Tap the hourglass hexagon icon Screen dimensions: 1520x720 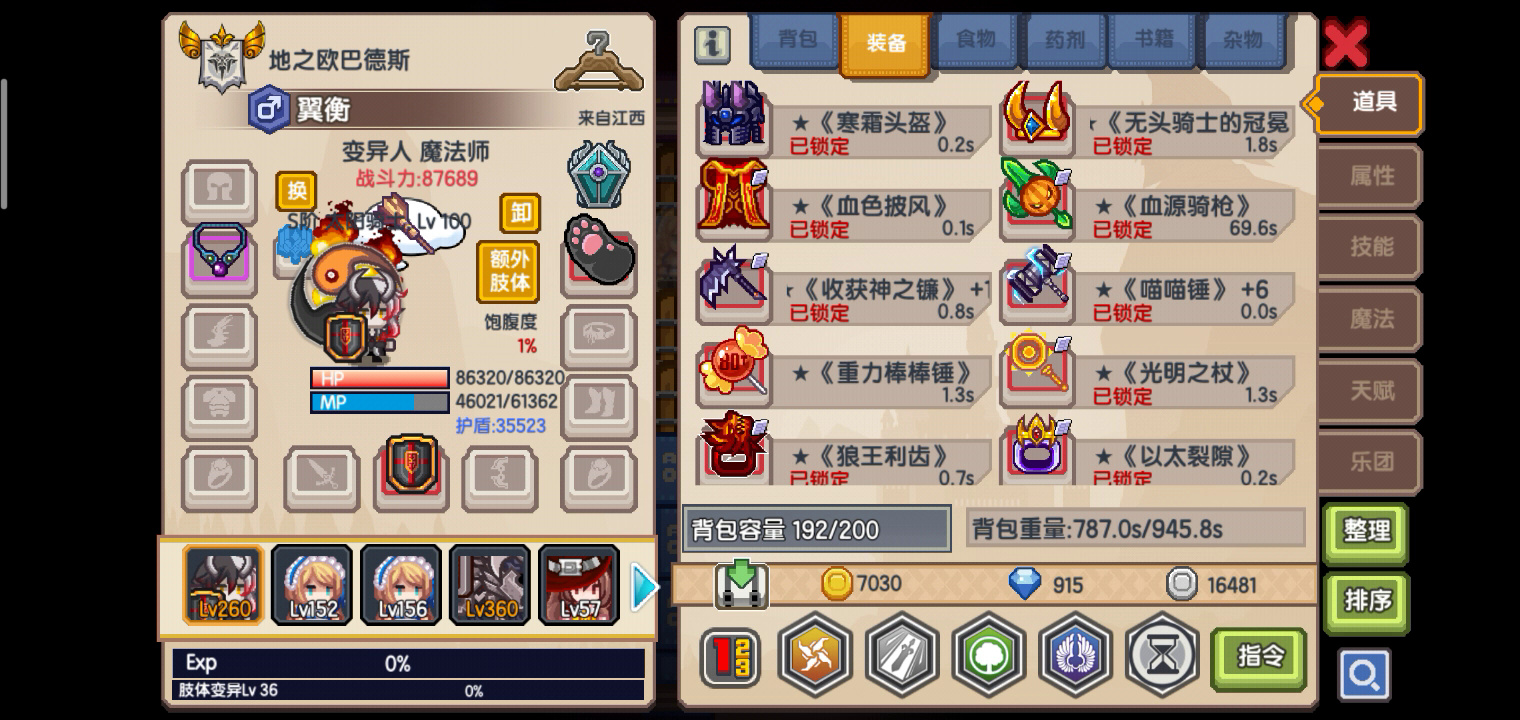point(1163,655)
